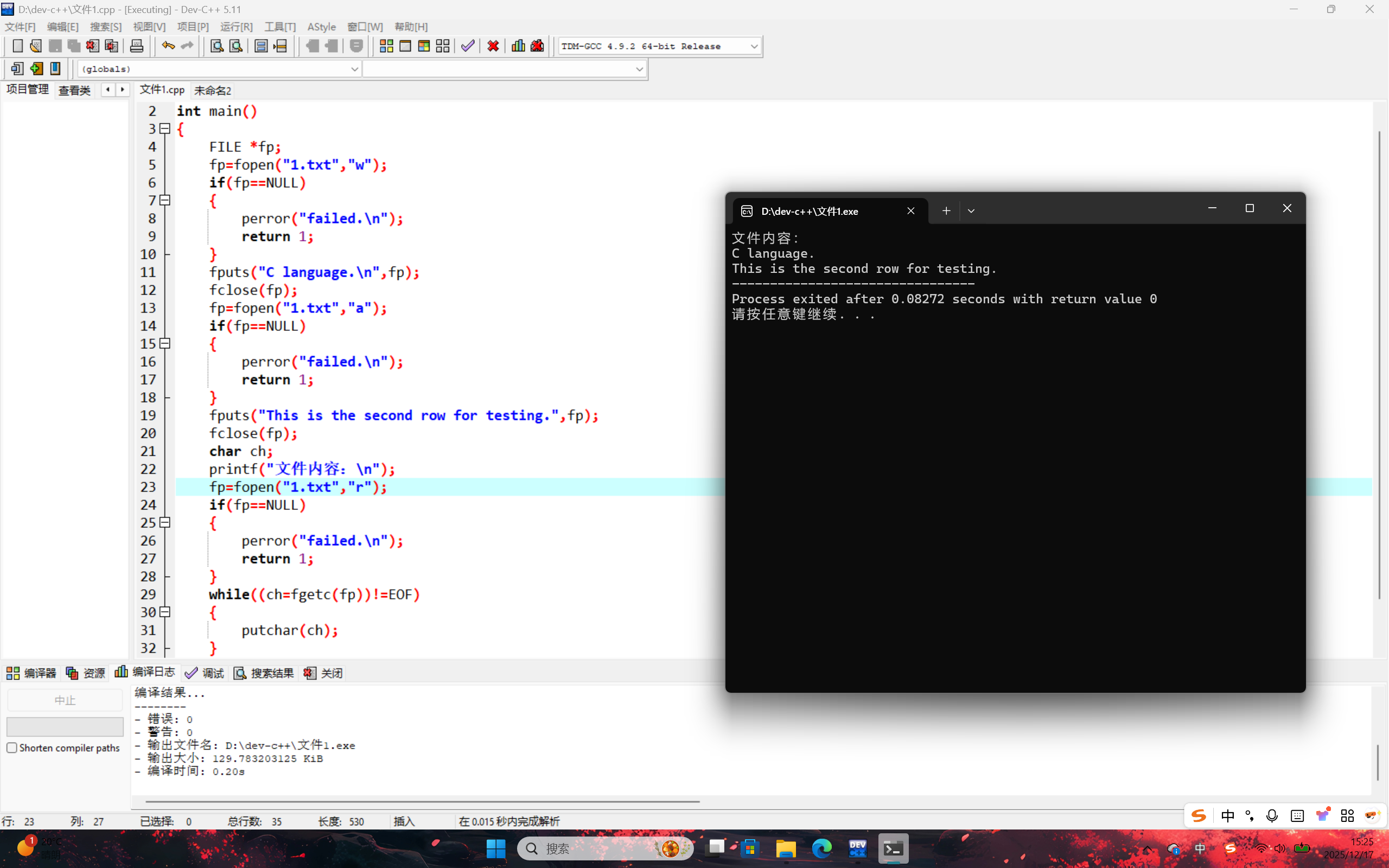Click the Undo arrow icon

point(168,46)
